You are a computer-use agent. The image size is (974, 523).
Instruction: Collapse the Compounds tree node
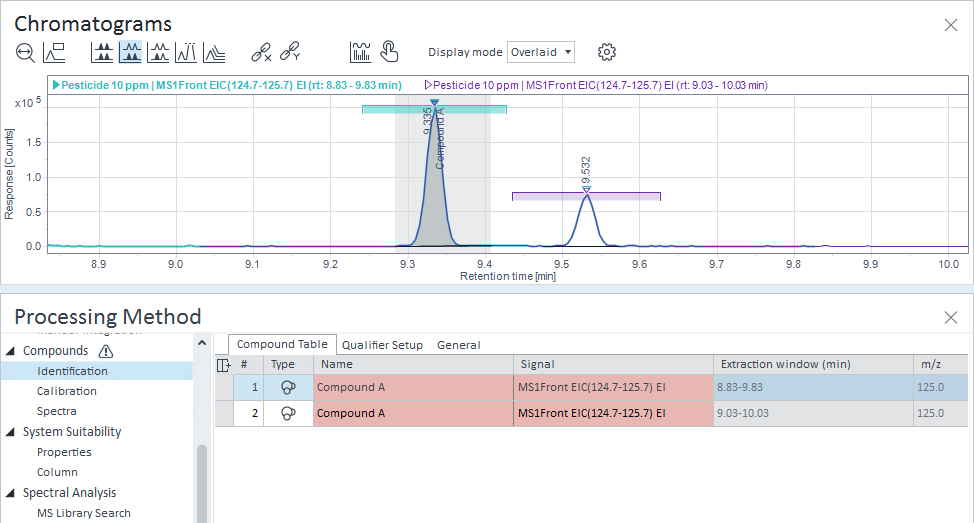coord(10,351)
